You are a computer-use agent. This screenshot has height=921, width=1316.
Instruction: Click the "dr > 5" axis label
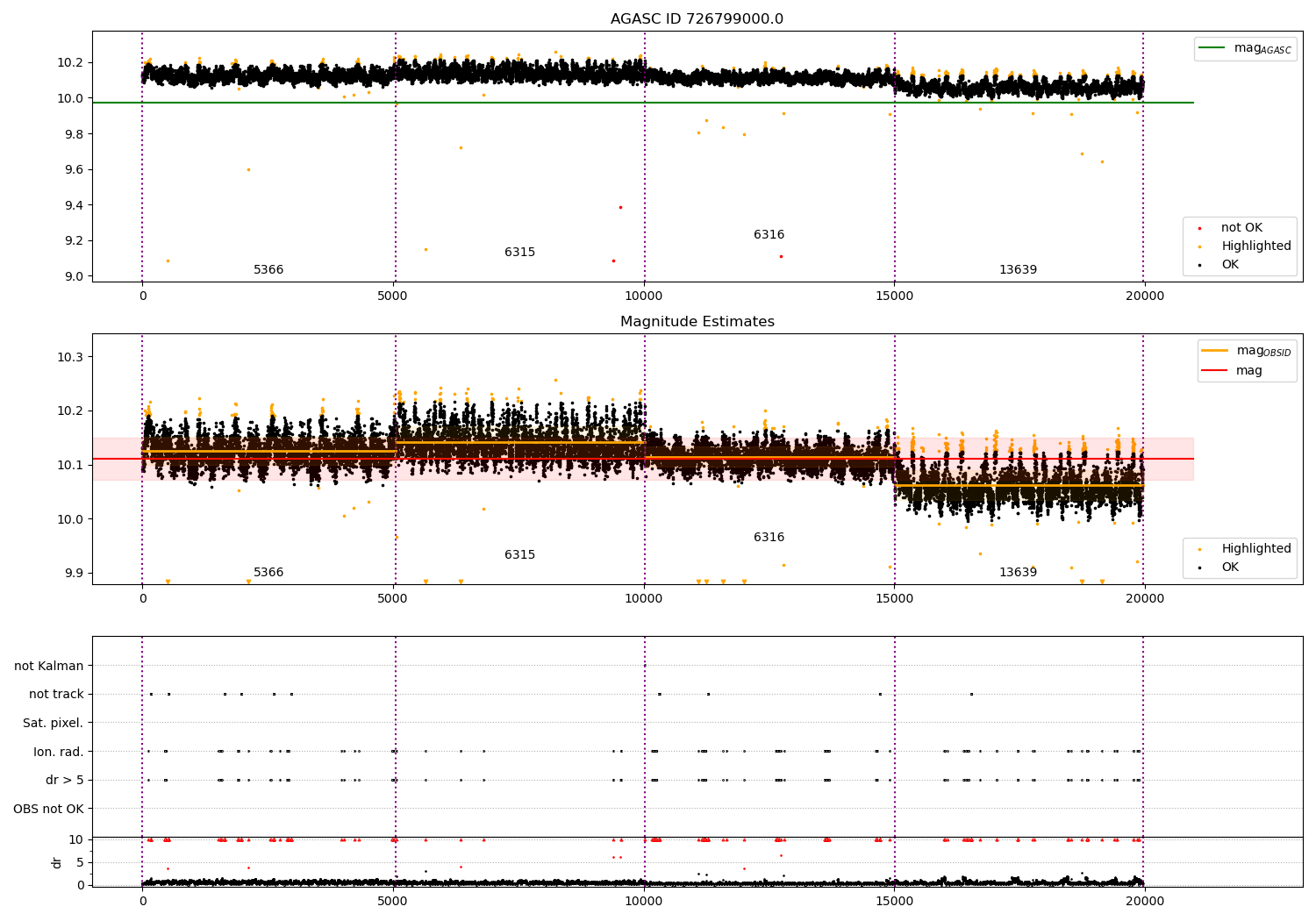[x=65, y=781]
